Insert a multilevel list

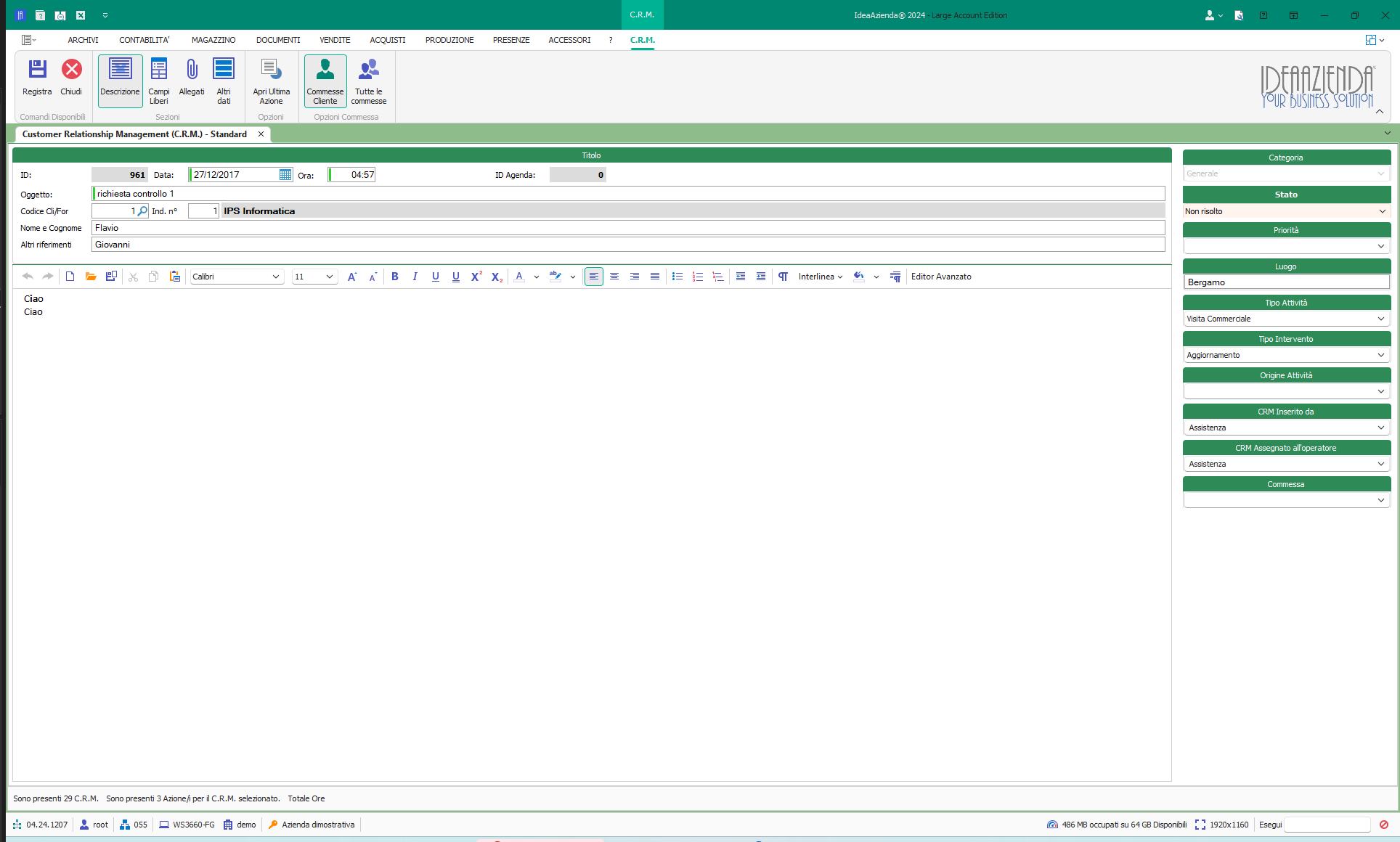pos(718,277)
